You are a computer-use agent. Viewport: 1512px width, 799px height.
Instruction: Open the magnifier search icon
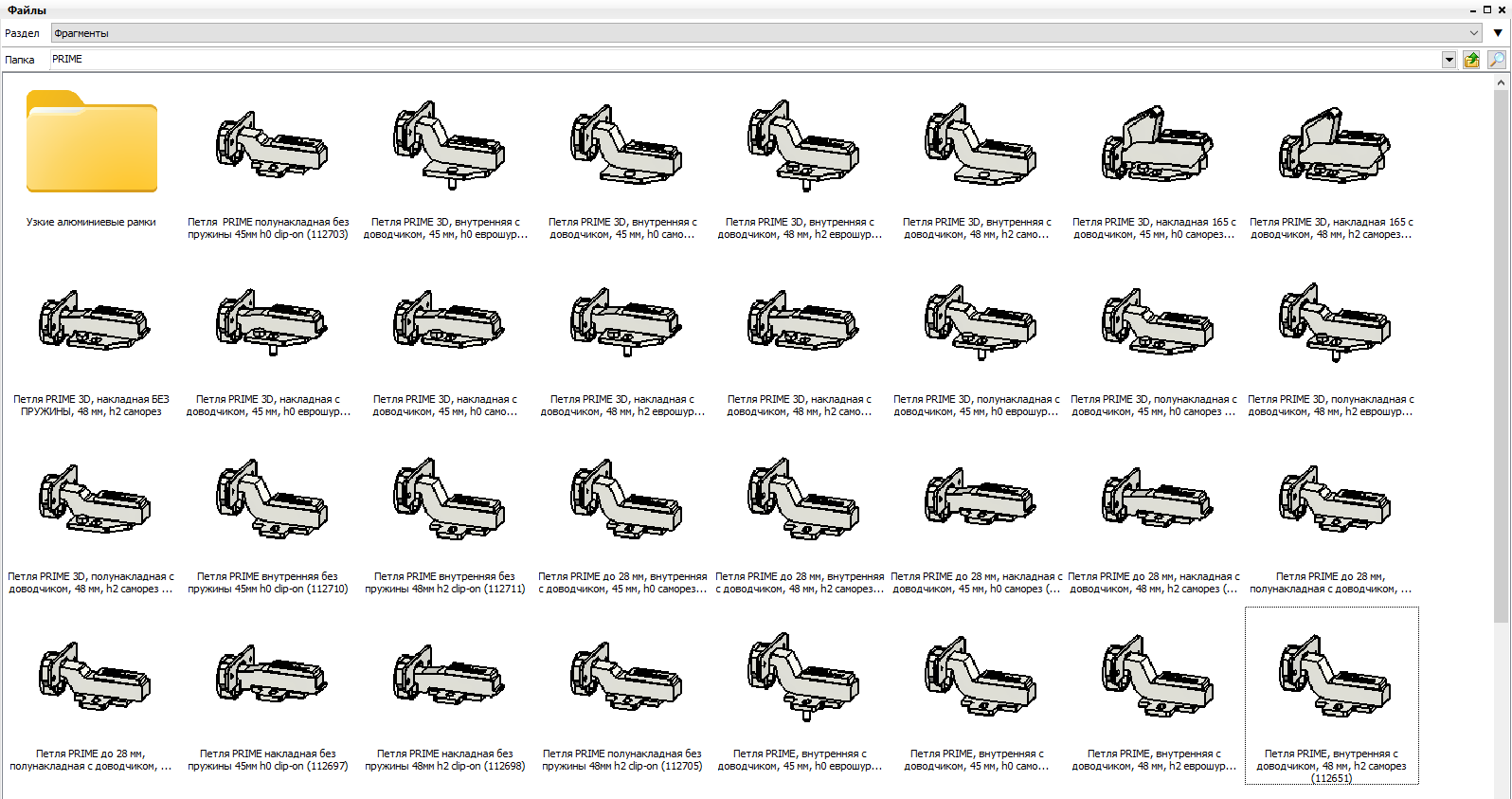click(x=1496, y=60)
